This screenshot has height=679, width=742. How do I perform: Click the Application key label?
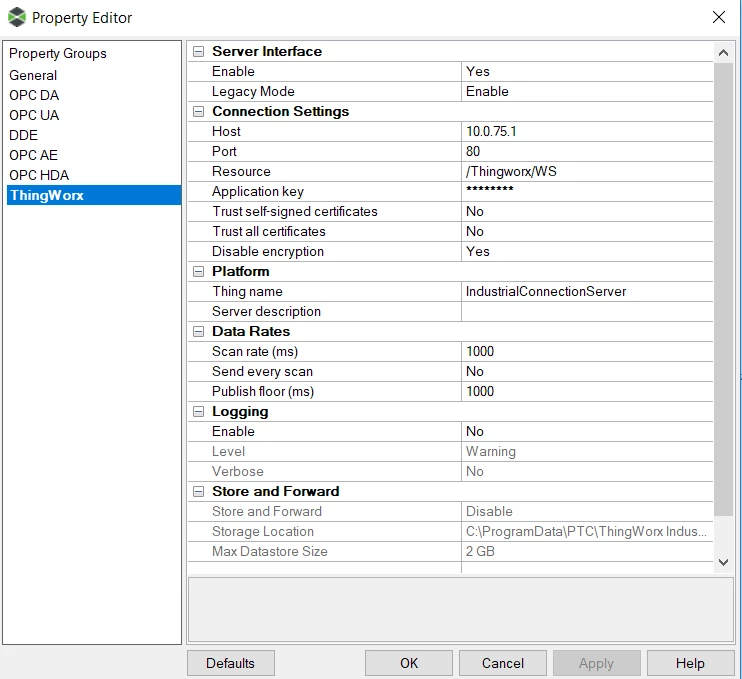pyautogui.click(x=257, y=191)
